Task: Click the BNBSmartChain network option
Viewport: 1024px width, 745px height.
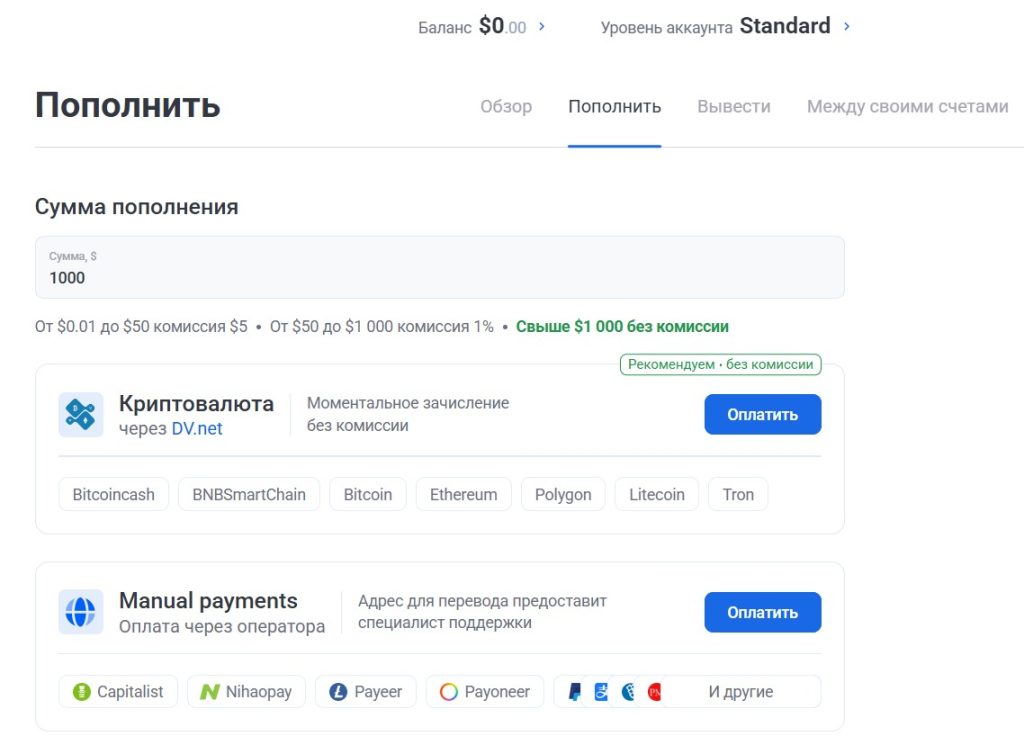Action: pyautogui.click(x=248, y=493)
